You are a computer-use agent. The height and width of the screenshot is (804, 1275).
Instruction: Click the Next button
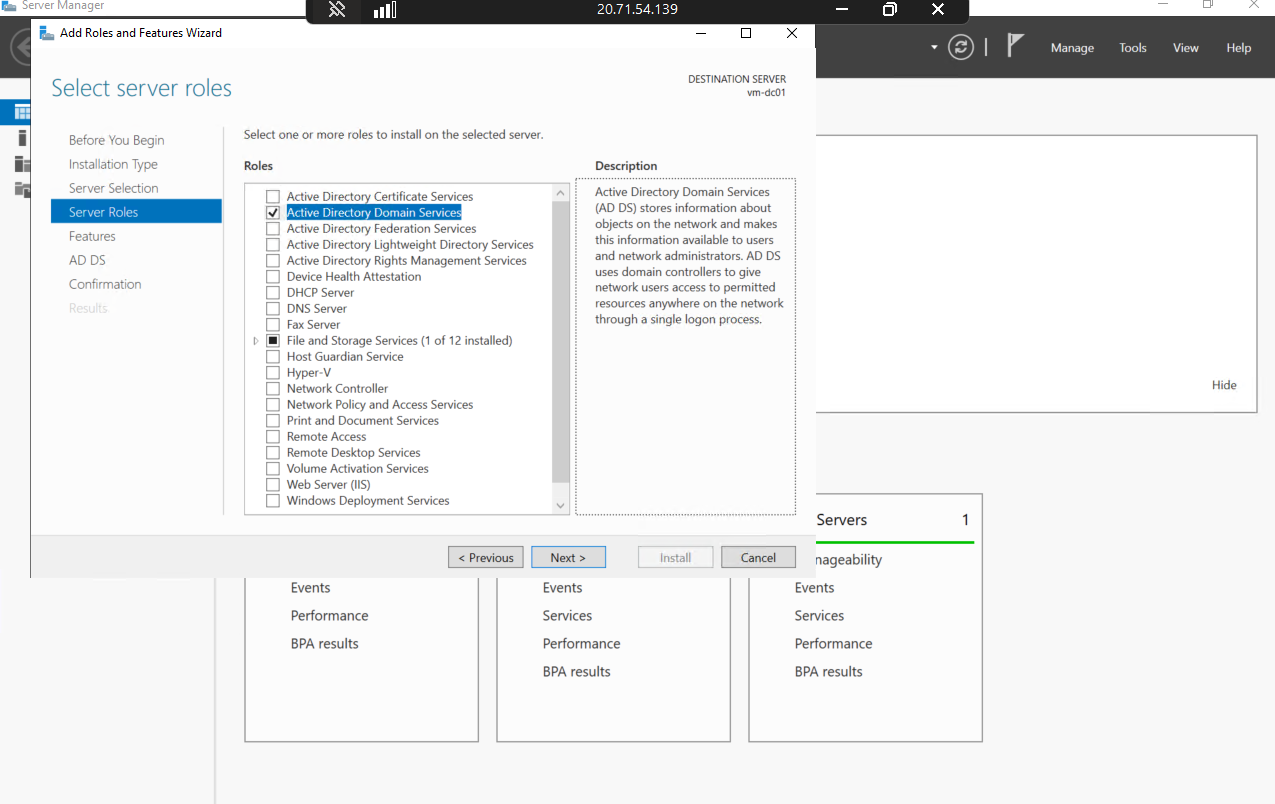[568, 558]
